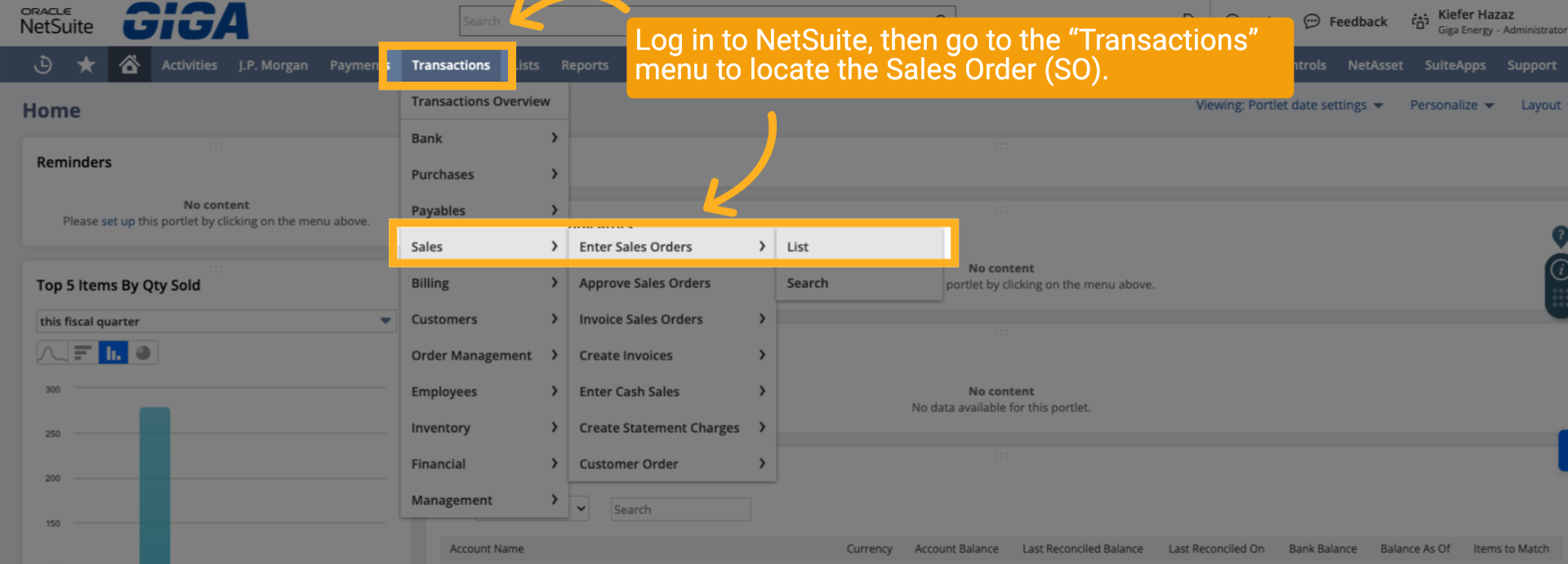The height and width of the screenshot is (564, 1568).
Task: Click the Top 5 Items By Qty Sold title
Action: (x=118, y=285)
